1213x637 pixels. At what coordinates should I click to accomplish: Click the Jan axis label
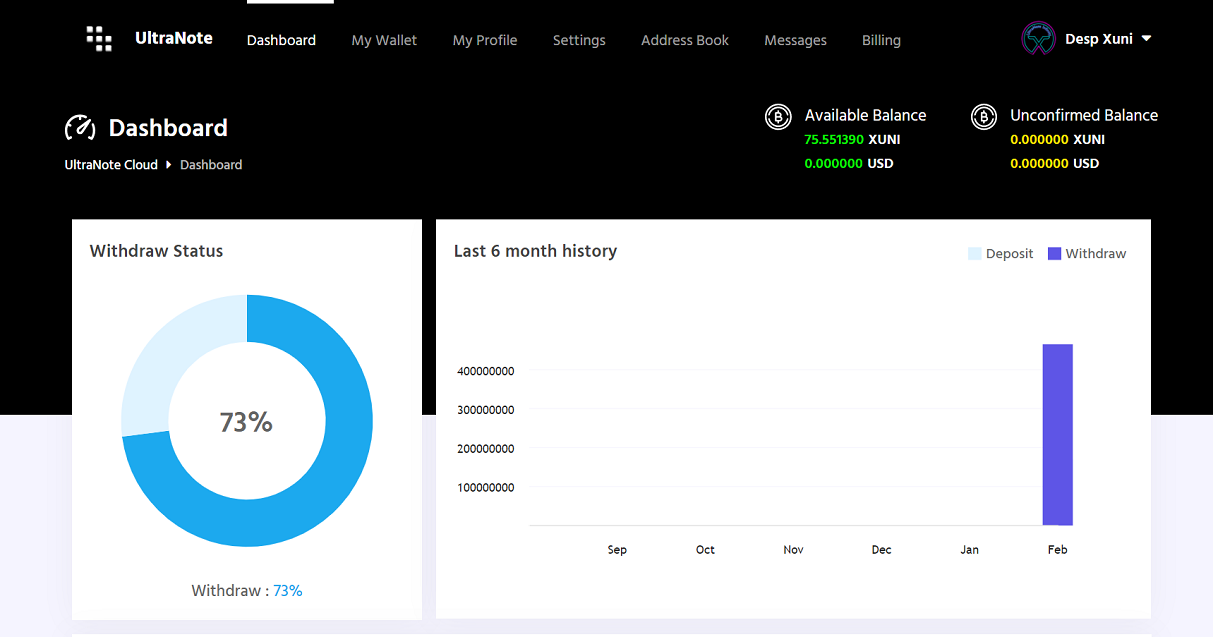pyautogui.click(x=969, y=550)
